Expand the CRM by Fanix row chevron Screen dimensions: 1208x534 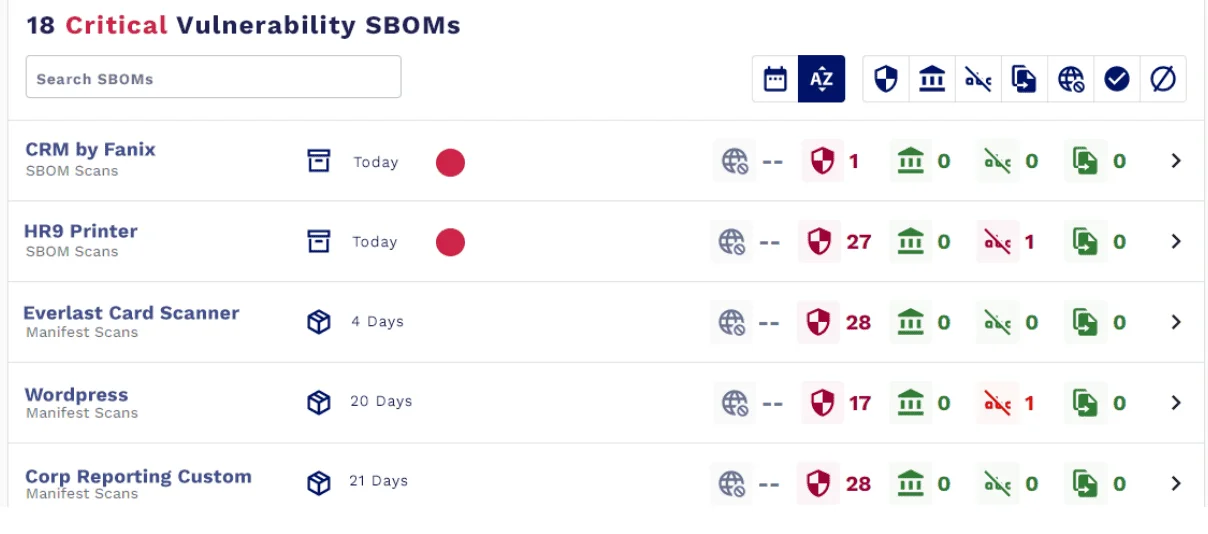click(1176, 160)
